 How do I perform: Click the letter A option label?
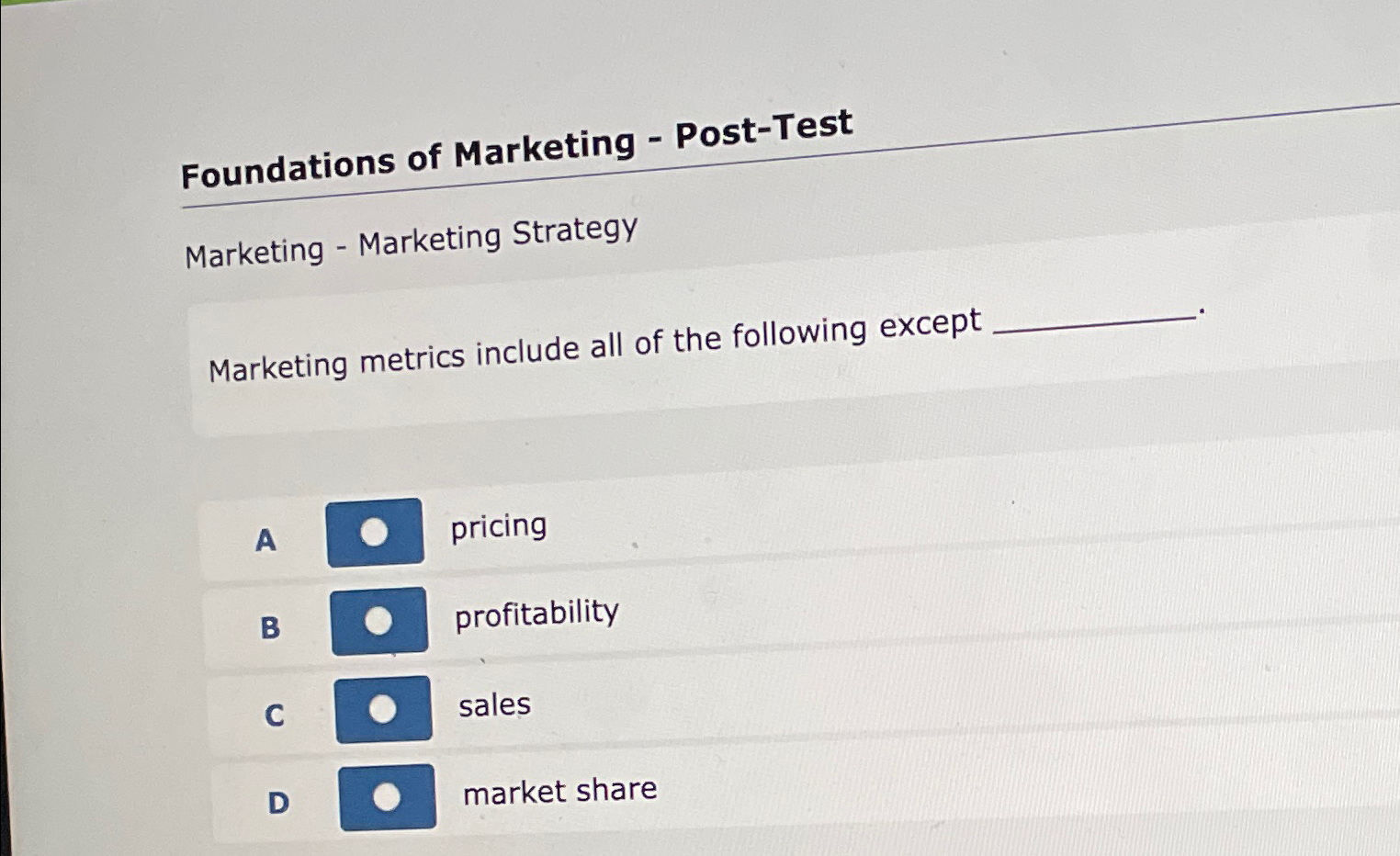[x=265, y=540]
